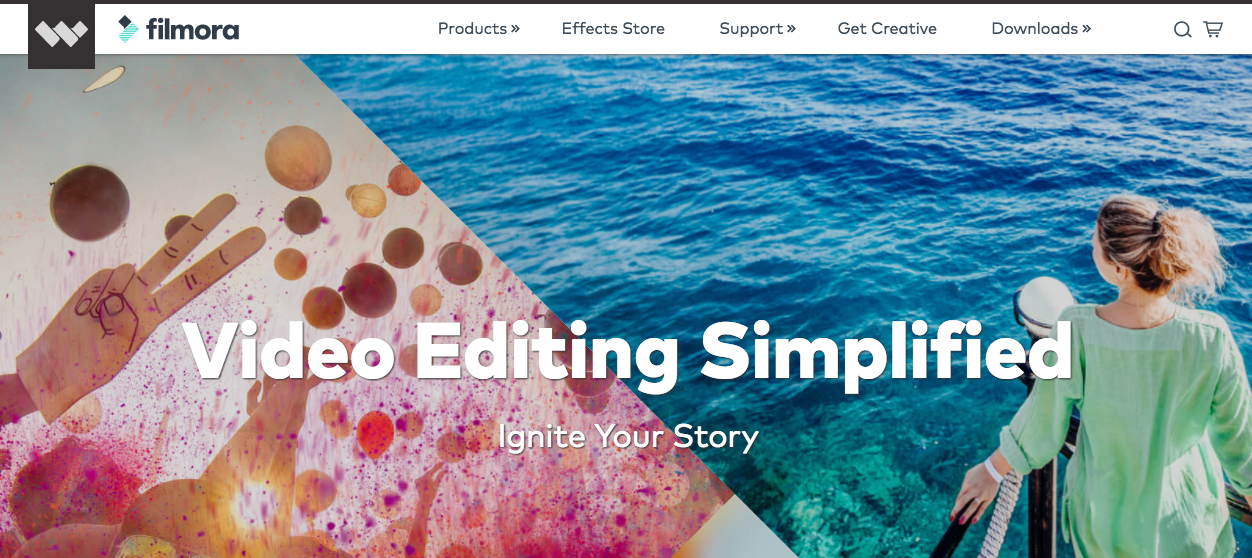Click the filmora wordmark text
The height and width of the screenshot is (558, 1252).
(x=192, y=29)
